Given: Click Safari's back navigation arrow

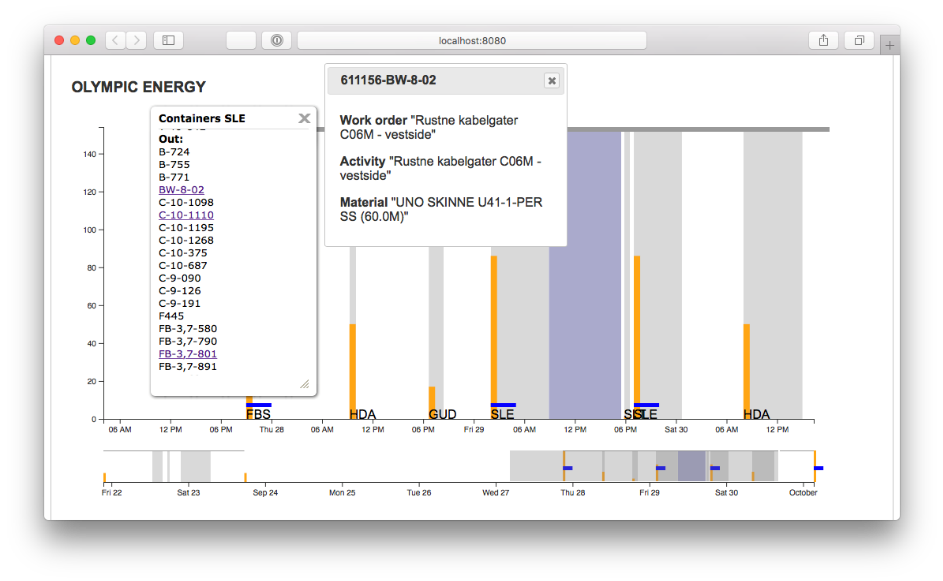Looking at the screenshot, I should click(116, 40).
